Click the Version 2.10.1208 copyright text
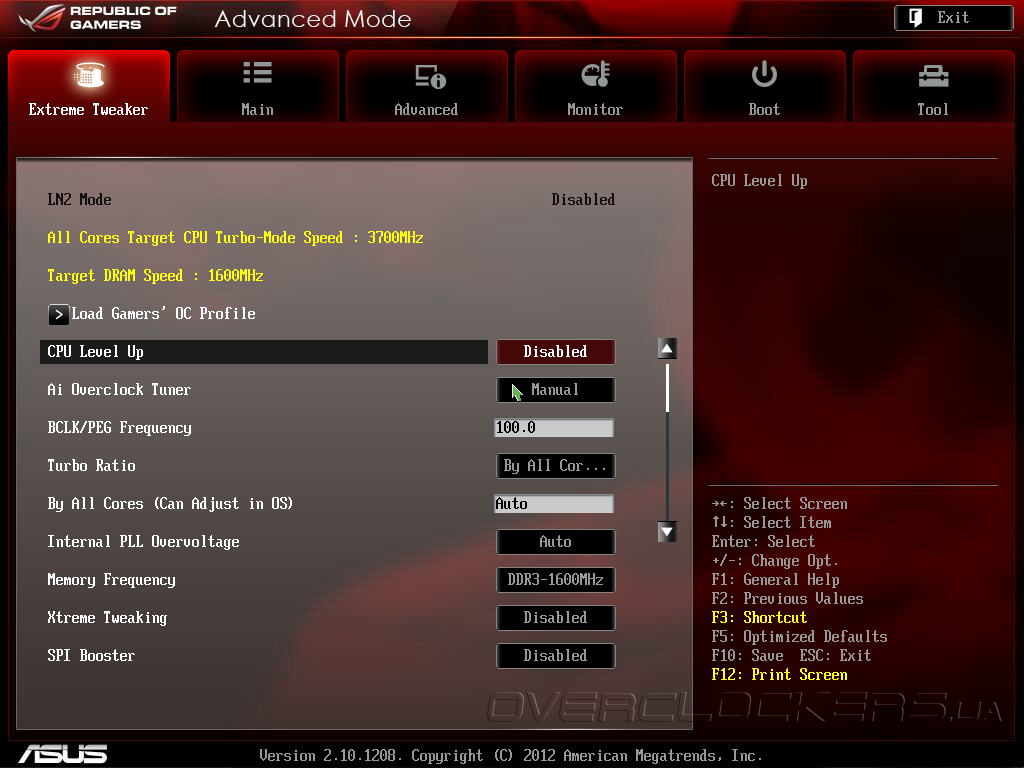Screen dimensions: 1024x768 pyautogui.click(x=511, y=756)
